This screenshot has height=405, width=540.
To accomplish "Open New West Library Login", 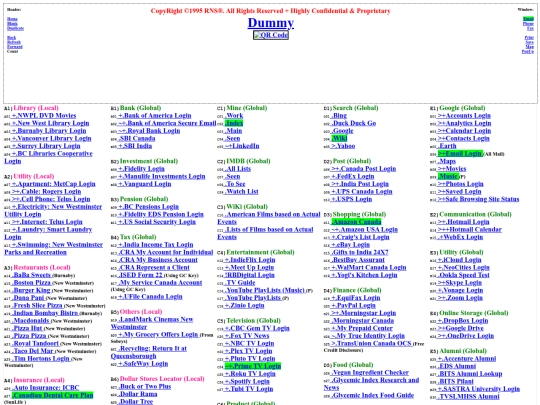I will click(x=50, y=123).
